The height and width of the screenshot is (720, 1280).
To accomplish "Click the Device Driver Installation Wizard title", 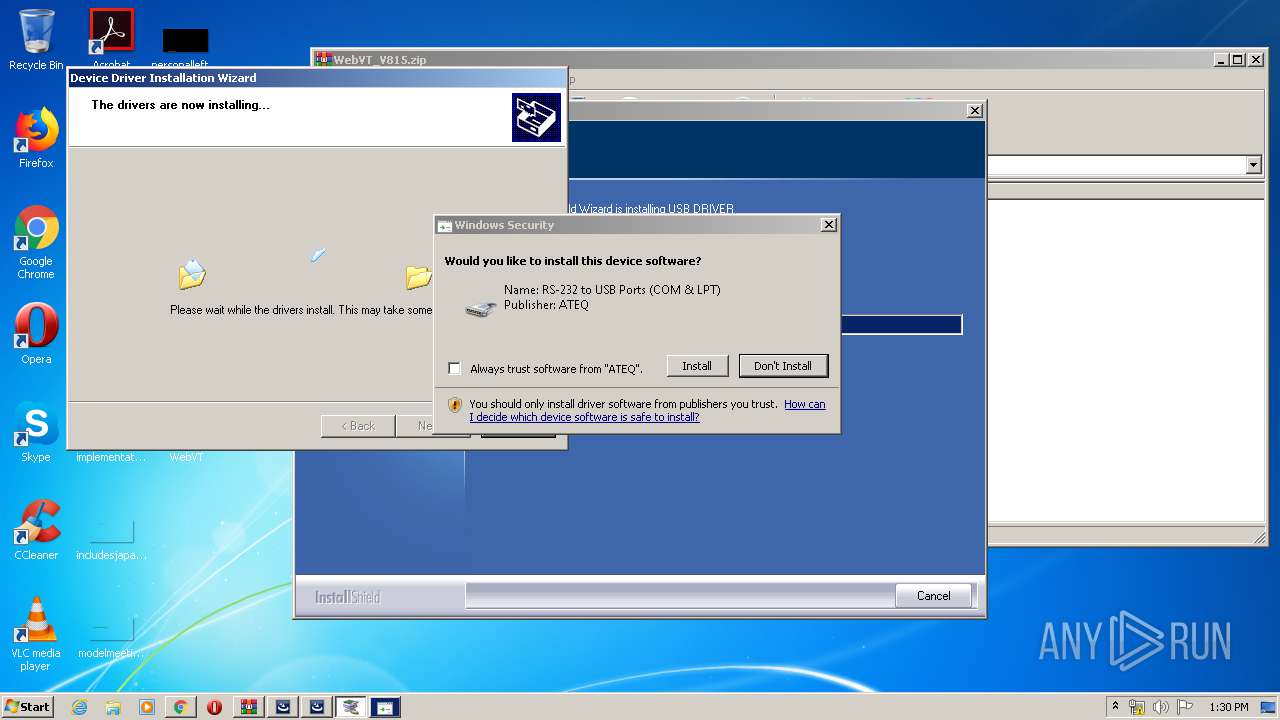I will (x=163, y=78).
